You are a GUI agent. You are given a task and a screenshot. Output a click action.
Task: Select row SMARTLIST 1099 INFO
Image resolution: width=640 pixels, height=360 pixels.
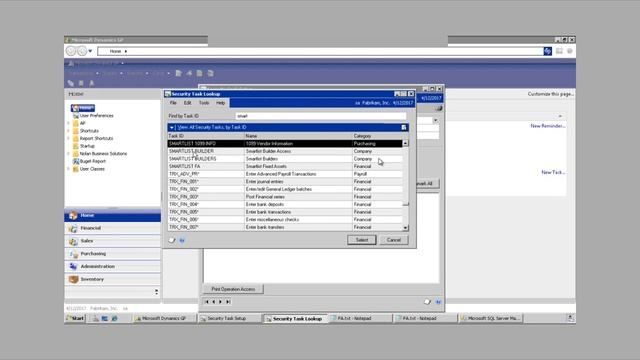[x=284, y=144]
